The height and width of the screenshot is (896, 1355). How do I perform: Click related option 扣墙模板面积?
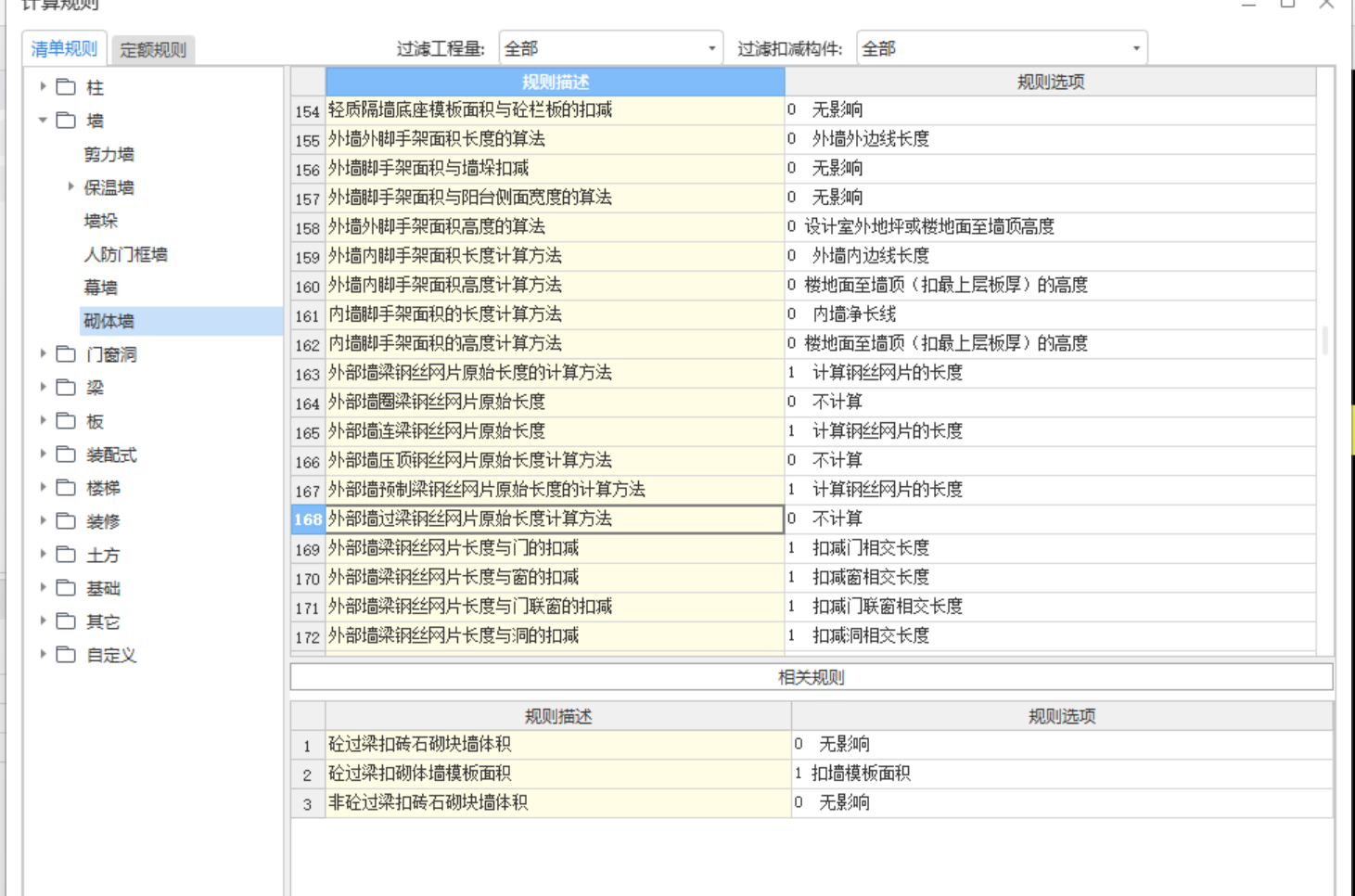(x=861, y=774)
